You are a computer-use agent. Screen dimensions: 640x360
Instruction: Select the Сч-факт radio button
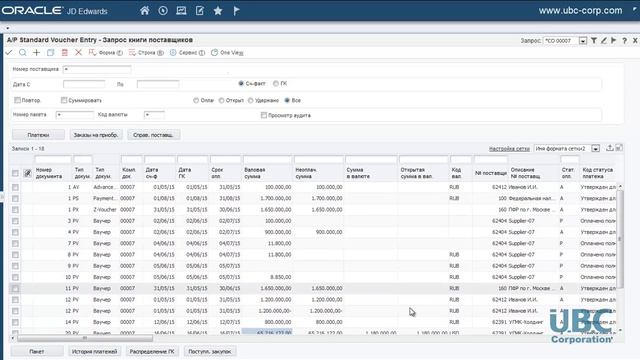tap(241, 83)
